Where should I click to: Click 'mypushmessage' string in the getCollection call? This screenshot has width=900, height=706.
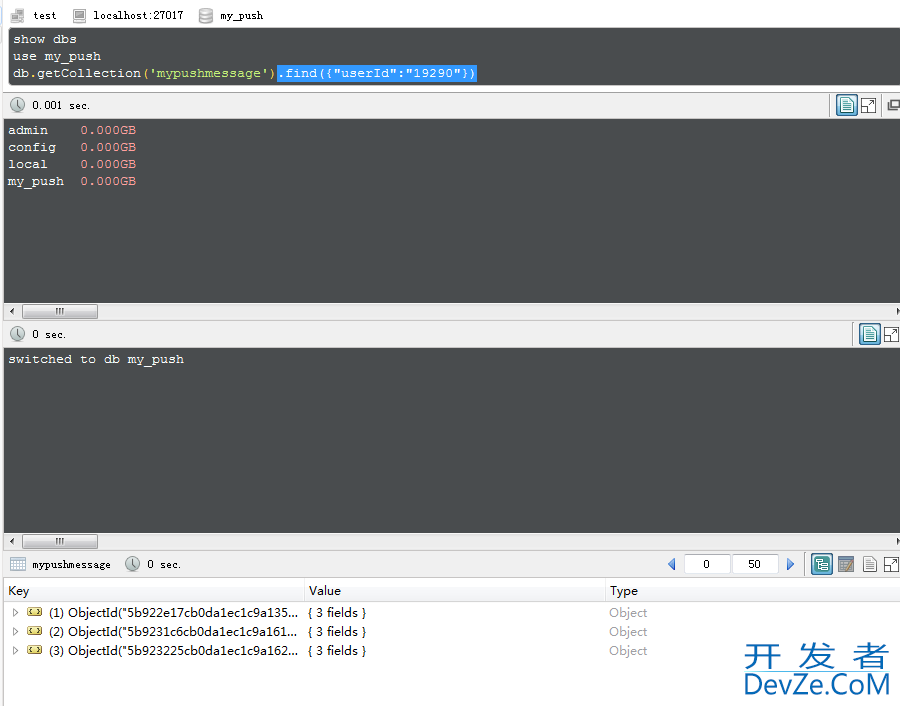tap(208, 73)
